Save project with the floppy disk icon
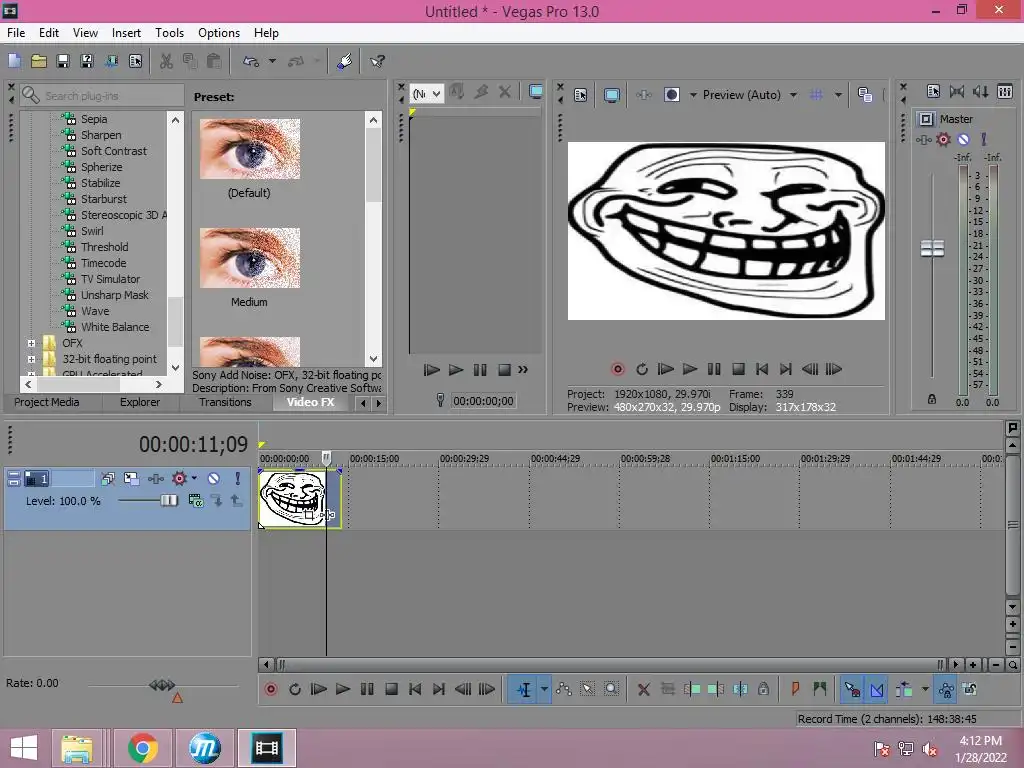 pos(63,61)
